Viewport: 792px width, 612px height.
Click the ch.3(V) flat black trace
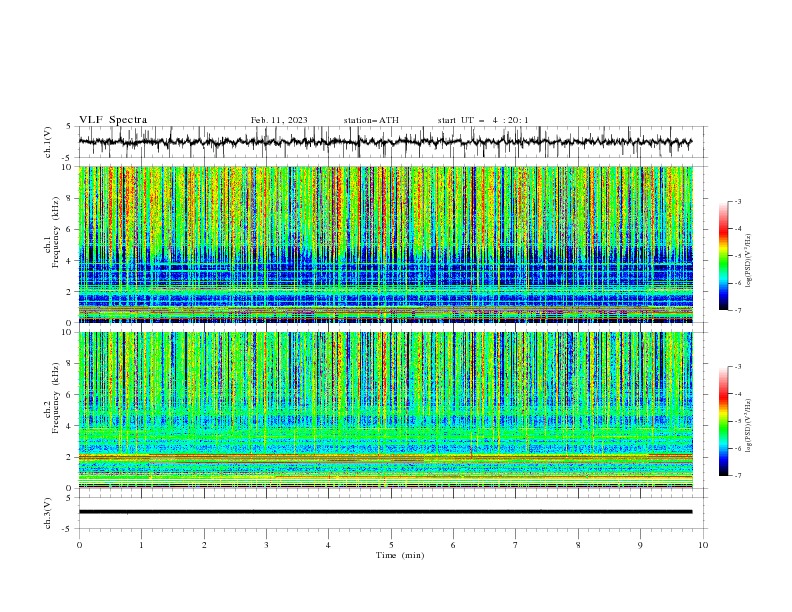[385, 512]
